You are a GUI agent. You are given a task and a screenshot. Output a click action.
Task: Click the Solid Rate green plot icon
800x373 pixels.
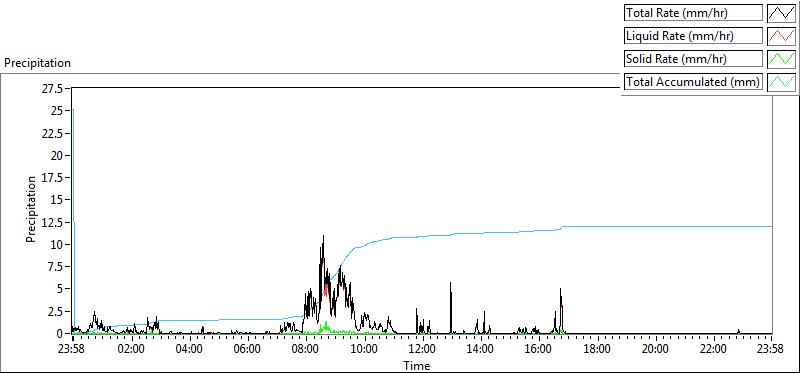[x=781, y=59]
